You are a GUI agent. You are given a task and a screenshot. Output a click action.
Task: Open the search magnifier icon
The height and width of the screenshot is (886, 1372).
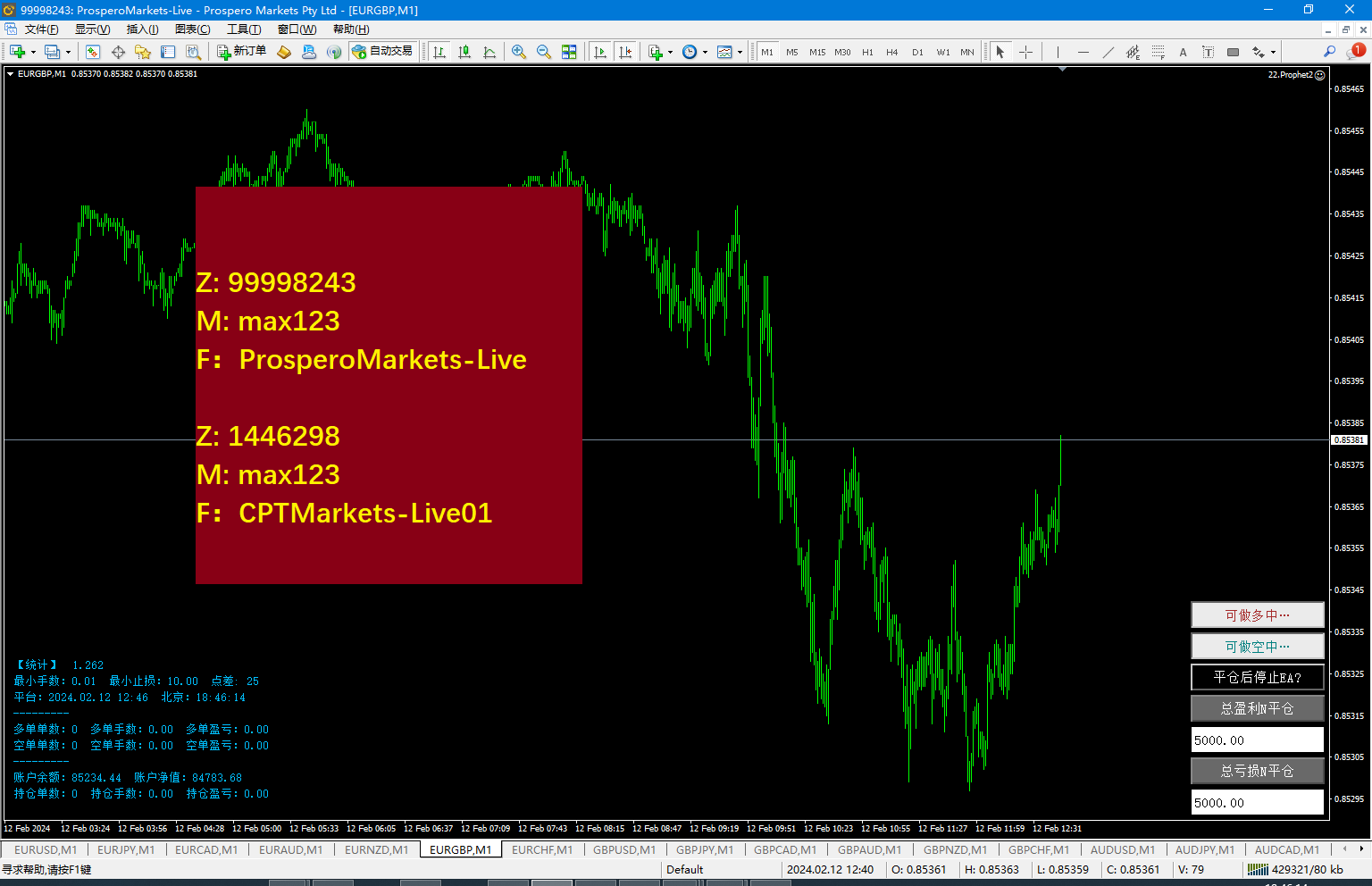pos(1329,52)
